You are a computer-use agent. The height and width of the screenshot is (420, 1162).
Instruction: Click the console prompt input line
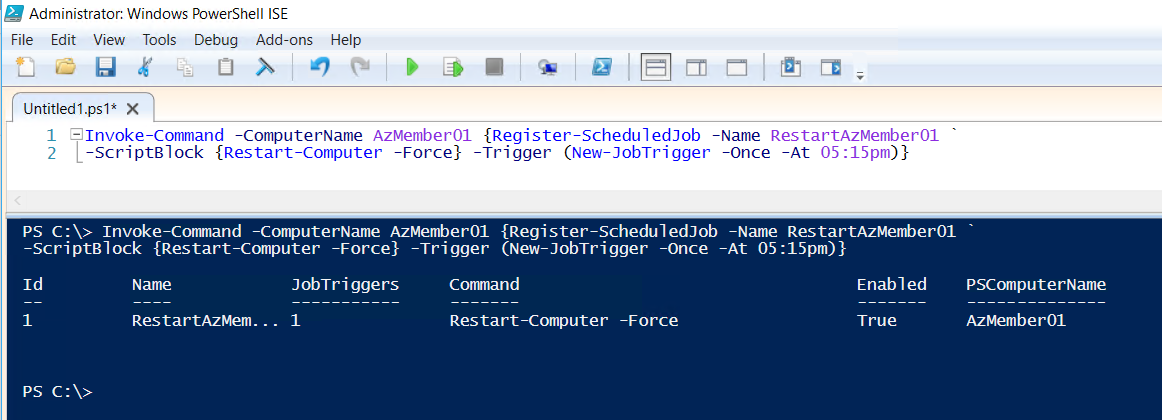click(x=400, y=392)
